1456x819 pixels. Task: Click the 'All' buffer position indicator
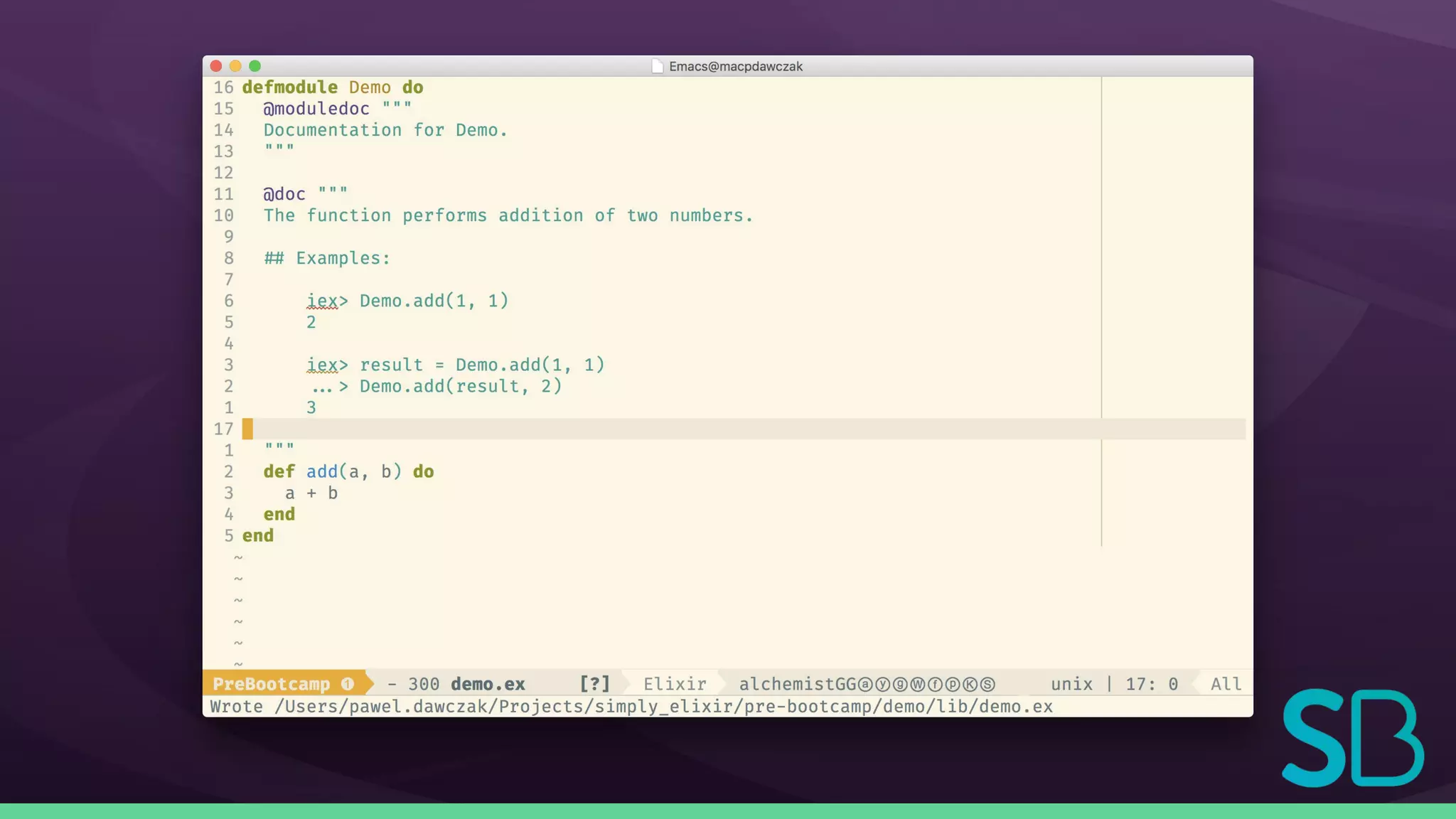[x=1226, y=684]
